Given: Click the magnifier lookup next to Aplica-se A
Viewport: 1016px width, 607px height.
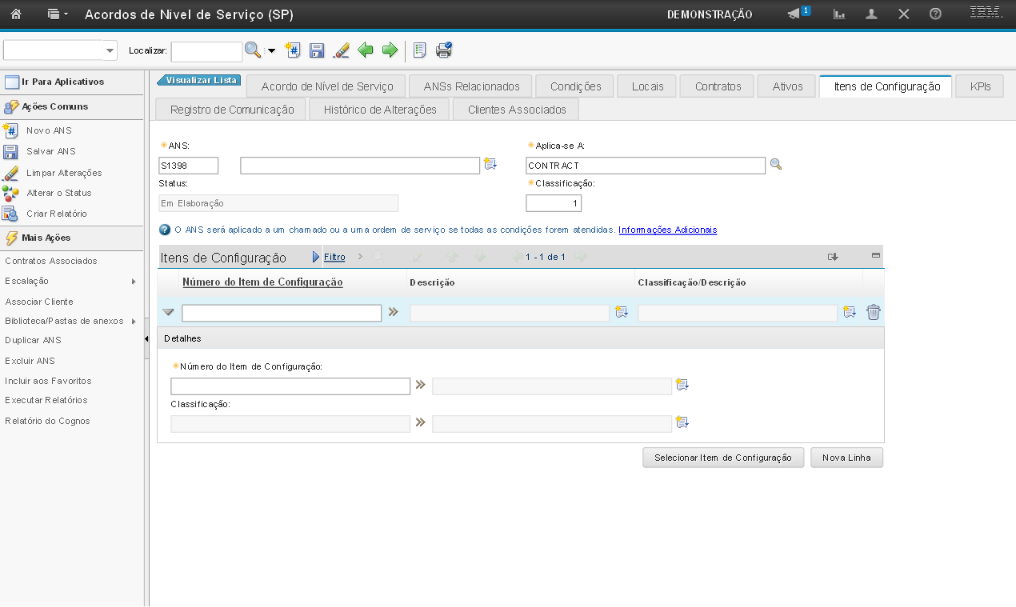Looking at the screenshot, I should 775,165.
